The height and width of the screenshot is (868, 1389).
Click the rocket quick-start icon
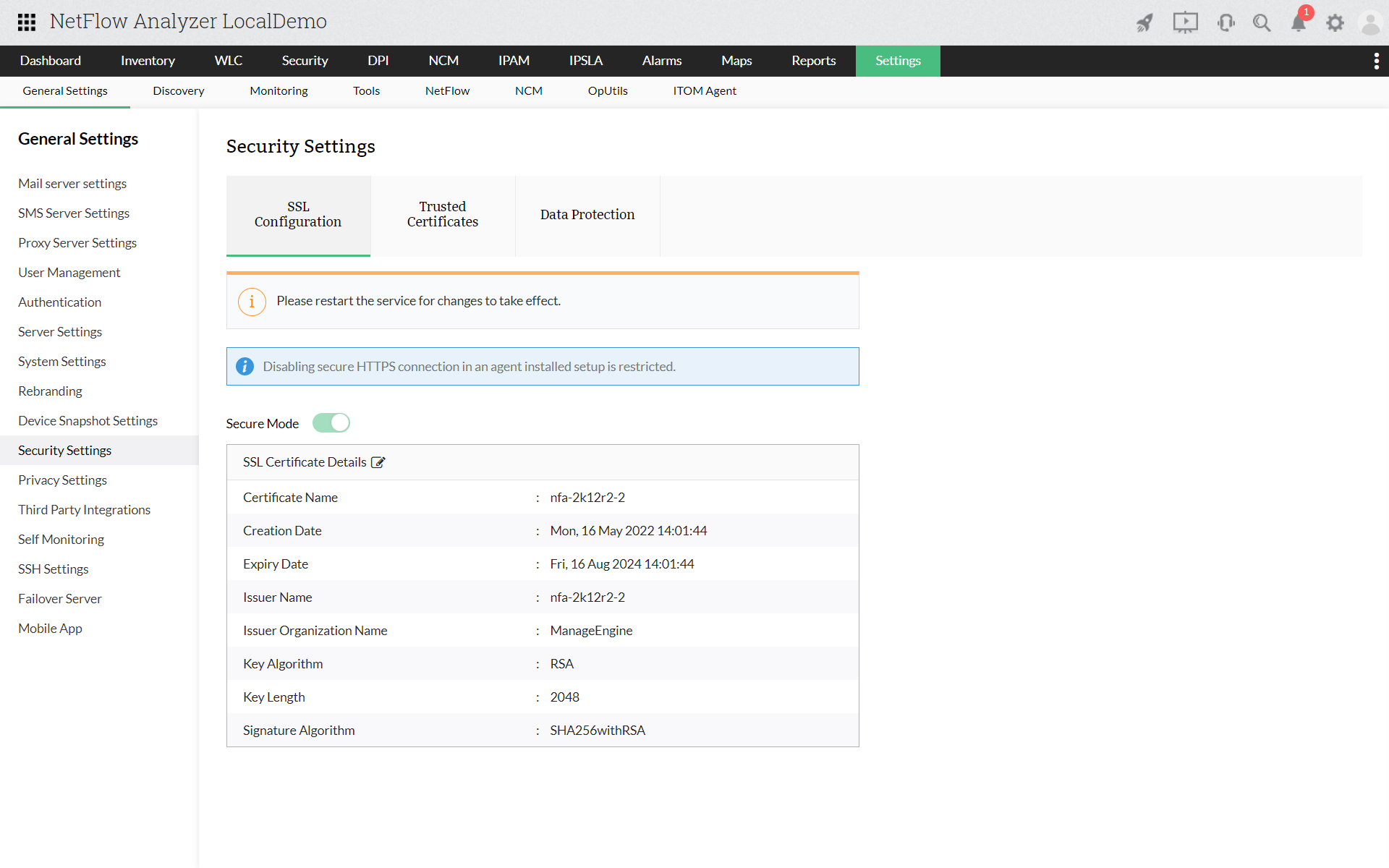coord(1144,23)
